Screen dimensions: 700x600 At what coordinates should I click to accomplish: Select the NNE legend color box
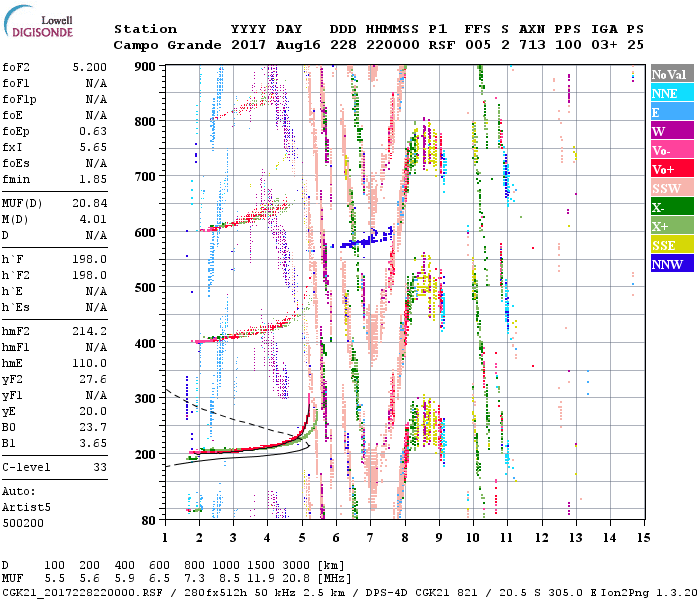(x=669, y=94)
